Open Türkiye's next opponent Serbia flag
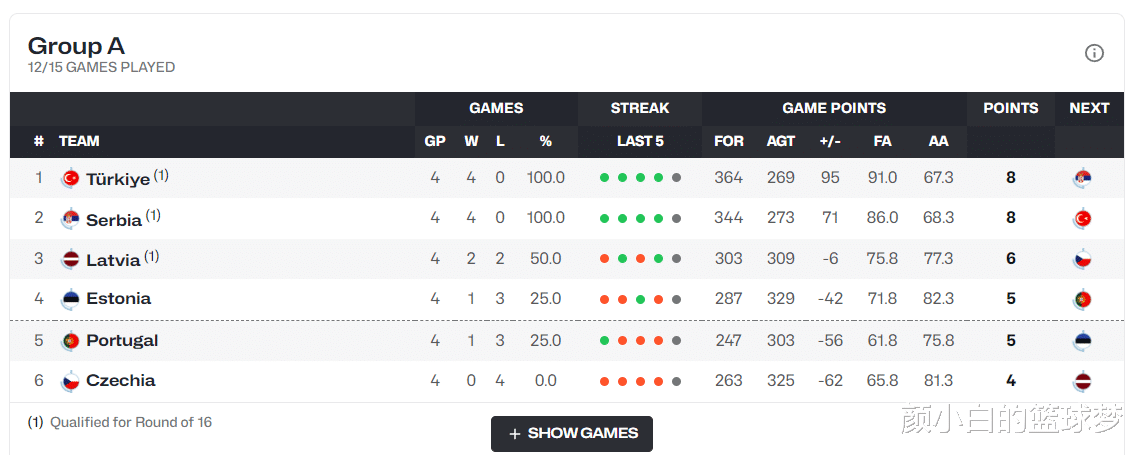This screenshot has height=455, width=1140. pos(1083,178)
